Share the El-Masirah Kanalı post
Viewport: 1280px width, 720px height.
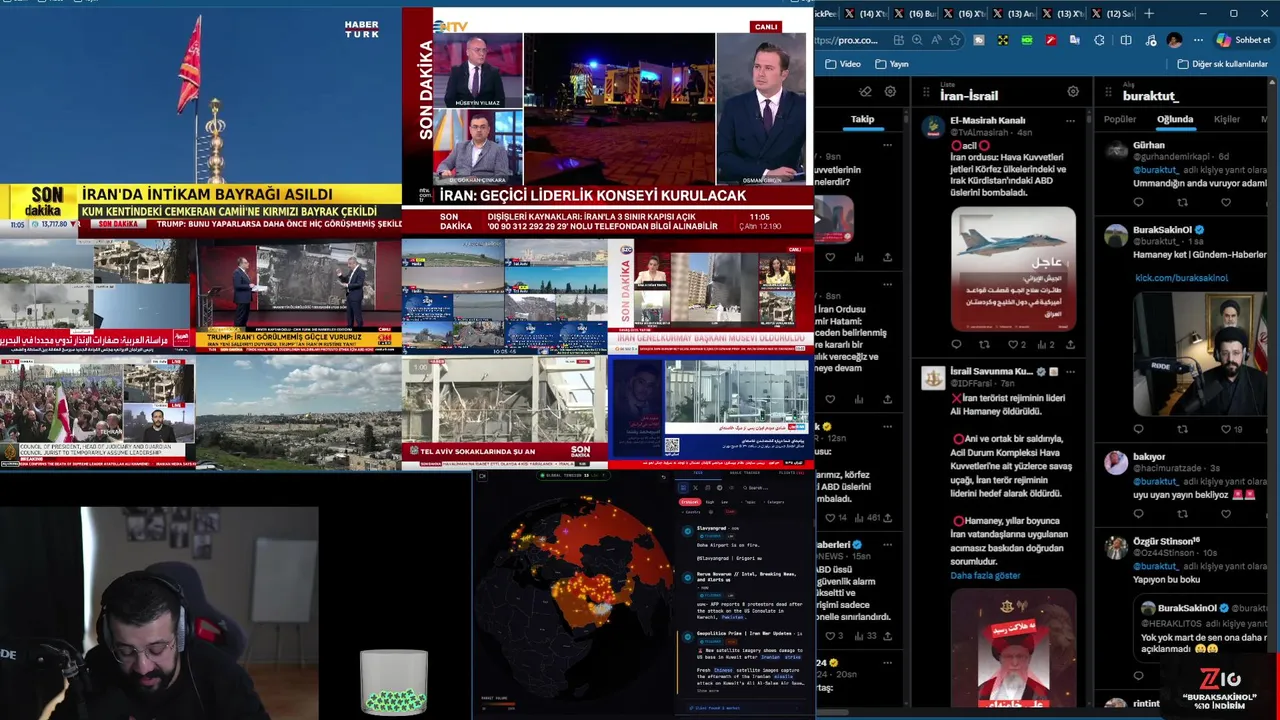tap(1071, 345)
